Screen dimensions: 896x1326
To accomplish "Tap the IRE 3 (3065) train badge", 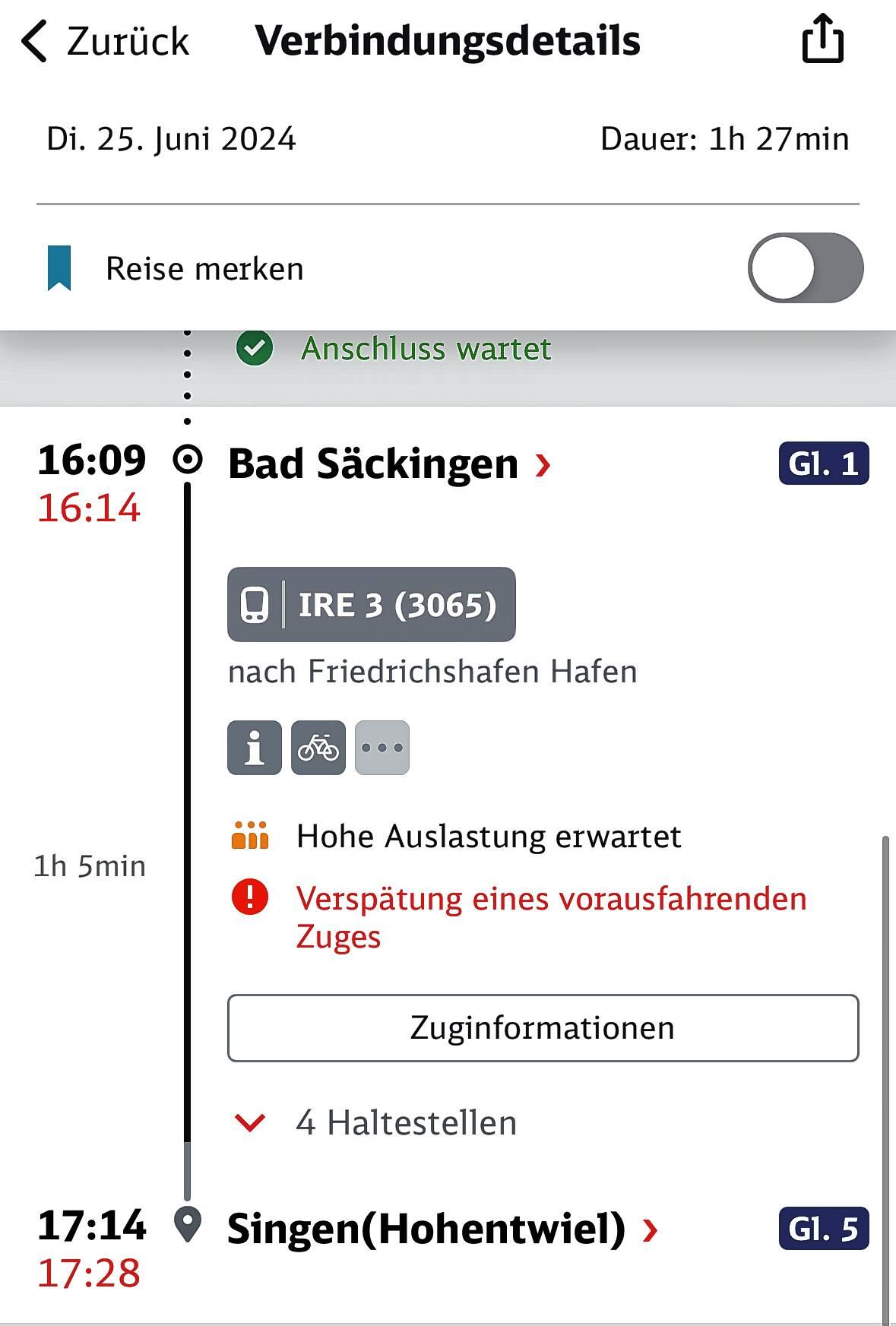I will [372, 605].
